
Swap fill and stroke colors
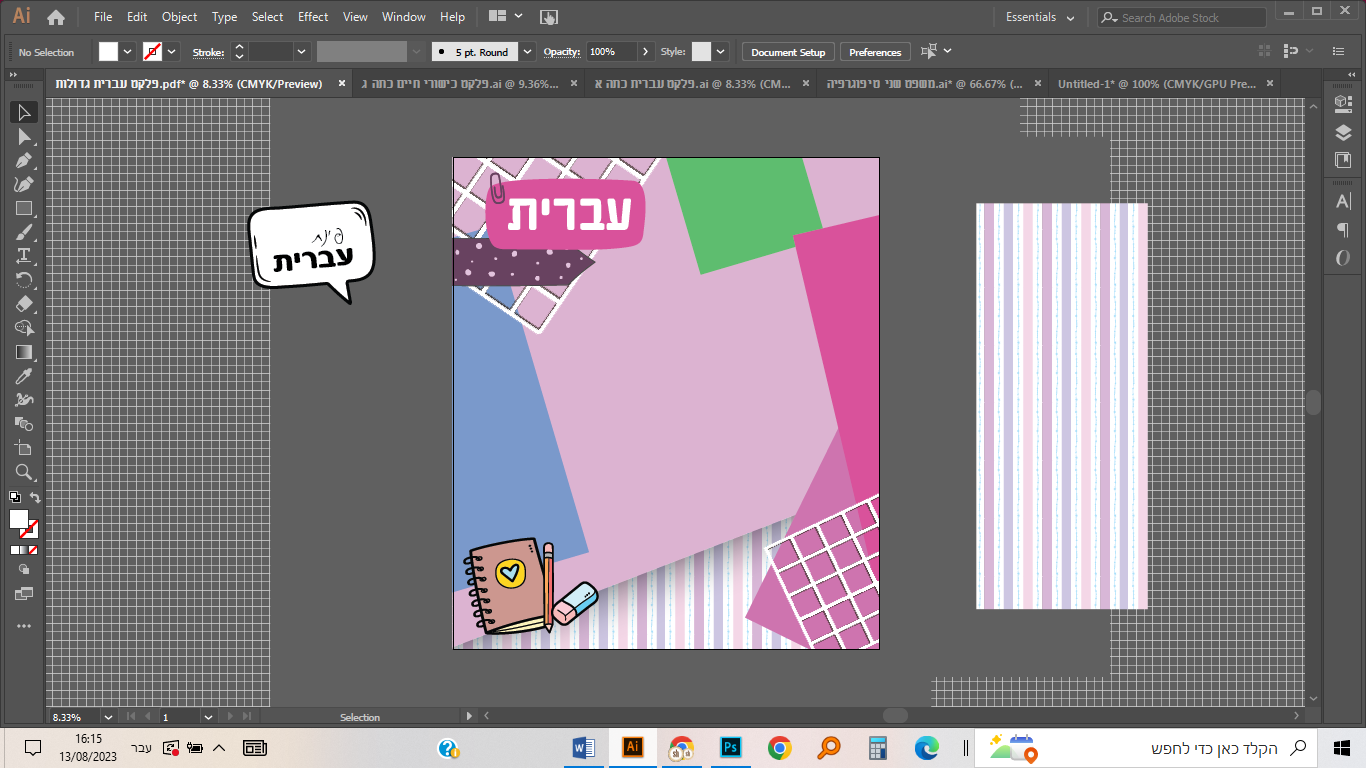point(35,497)
